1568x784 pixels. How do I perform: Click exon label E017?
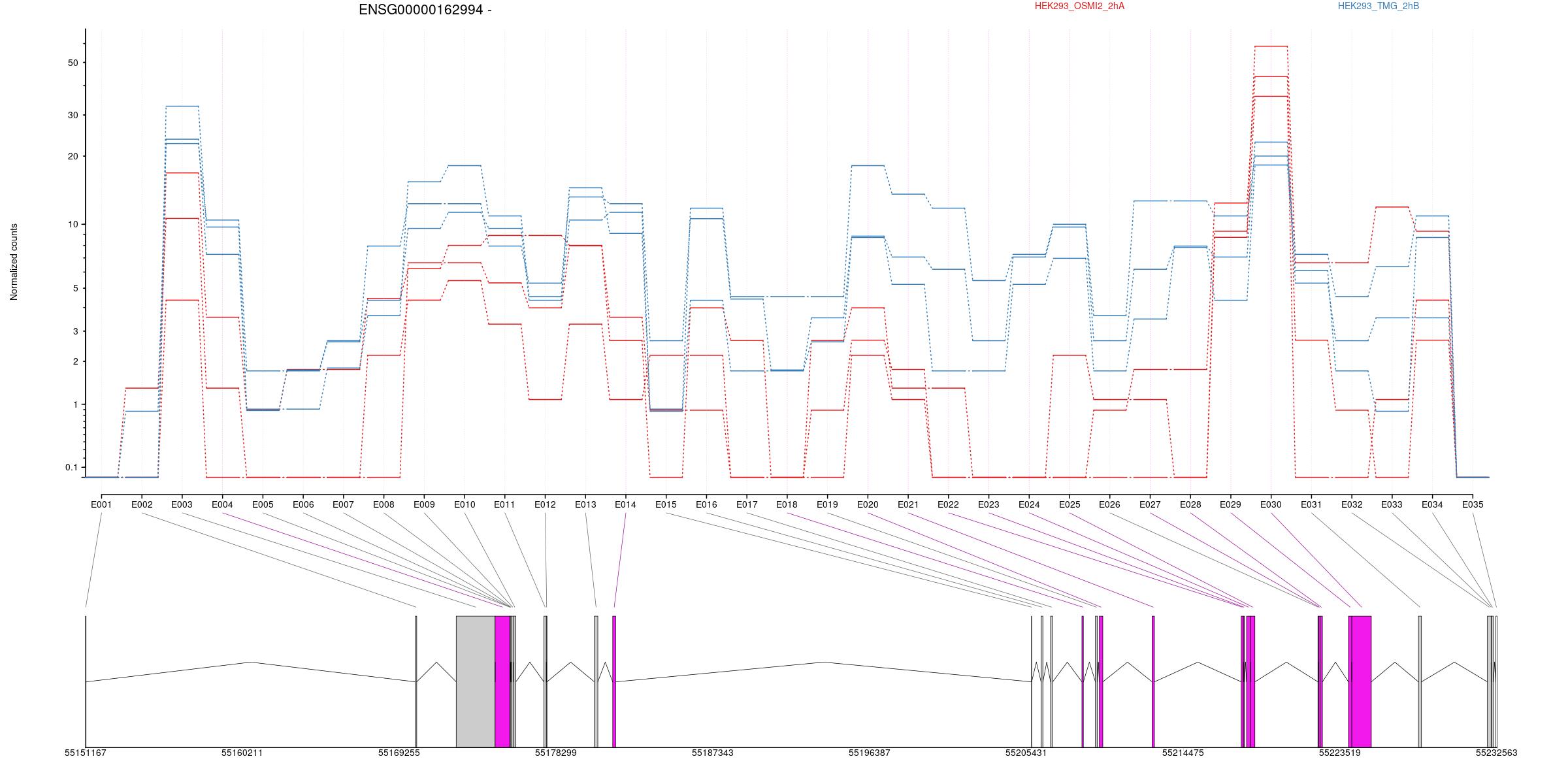point(747,504)
